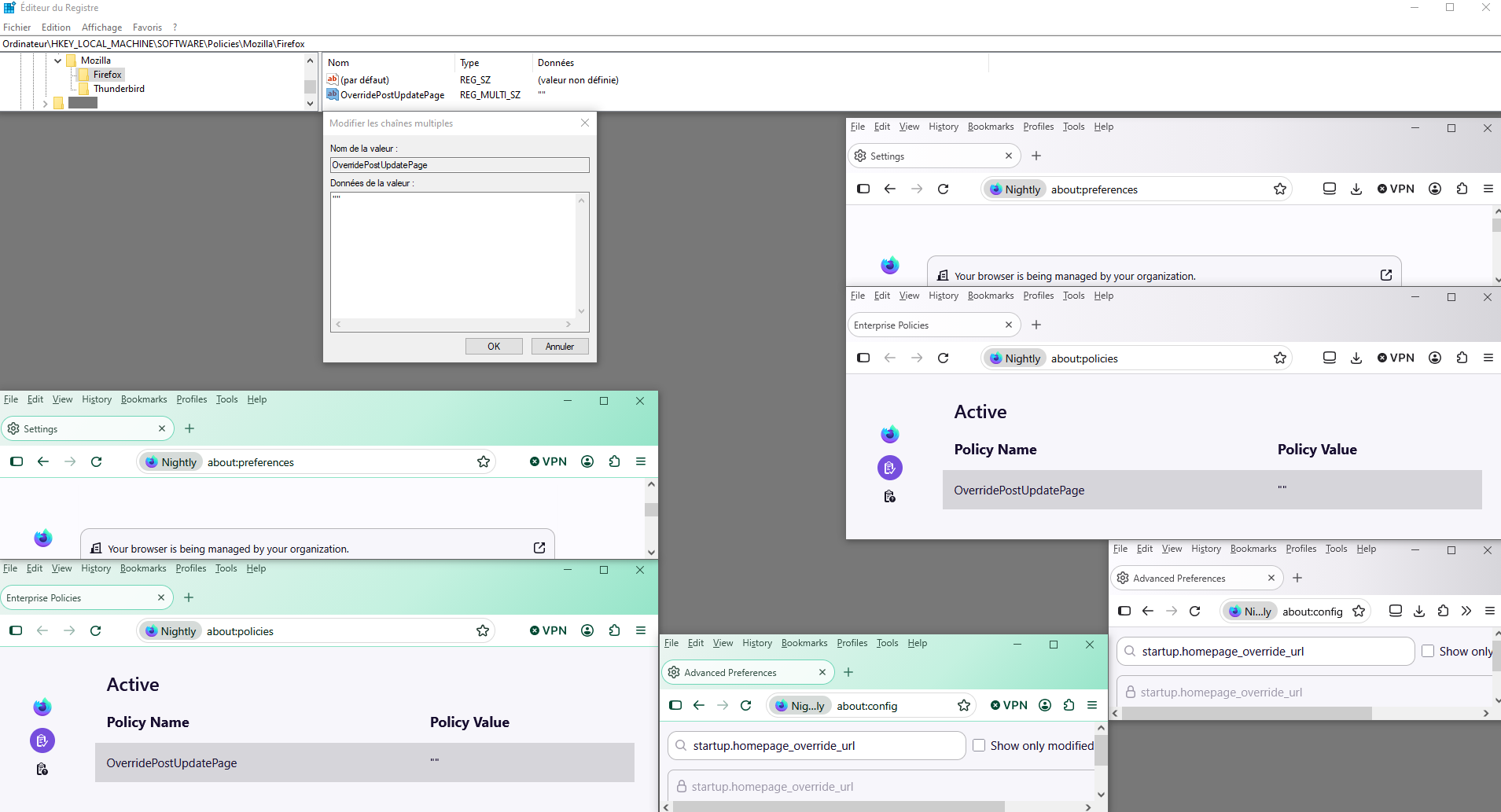Show more tools via the overflow chevron in the grey Advanced Preferences window

(1466, 611)
